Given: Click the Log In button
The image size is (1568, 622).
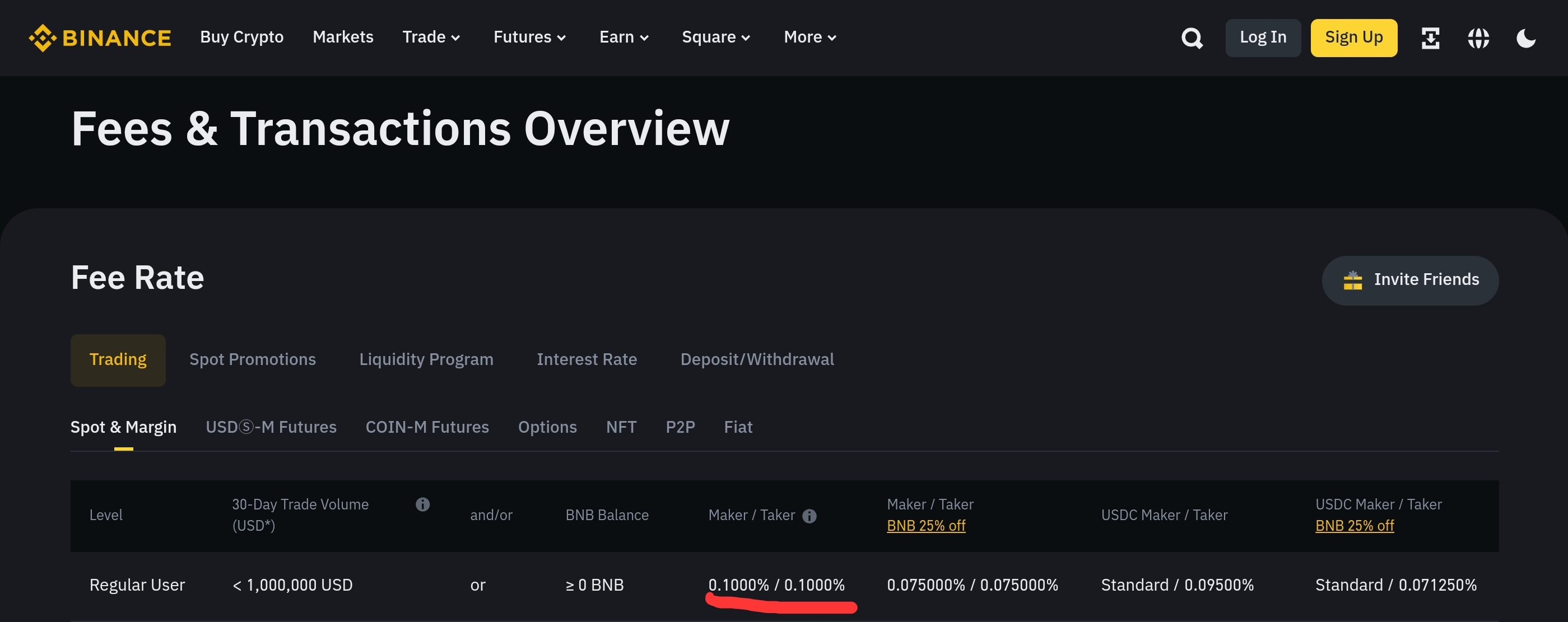Looking at the screenshot, I should point(1263,38).
